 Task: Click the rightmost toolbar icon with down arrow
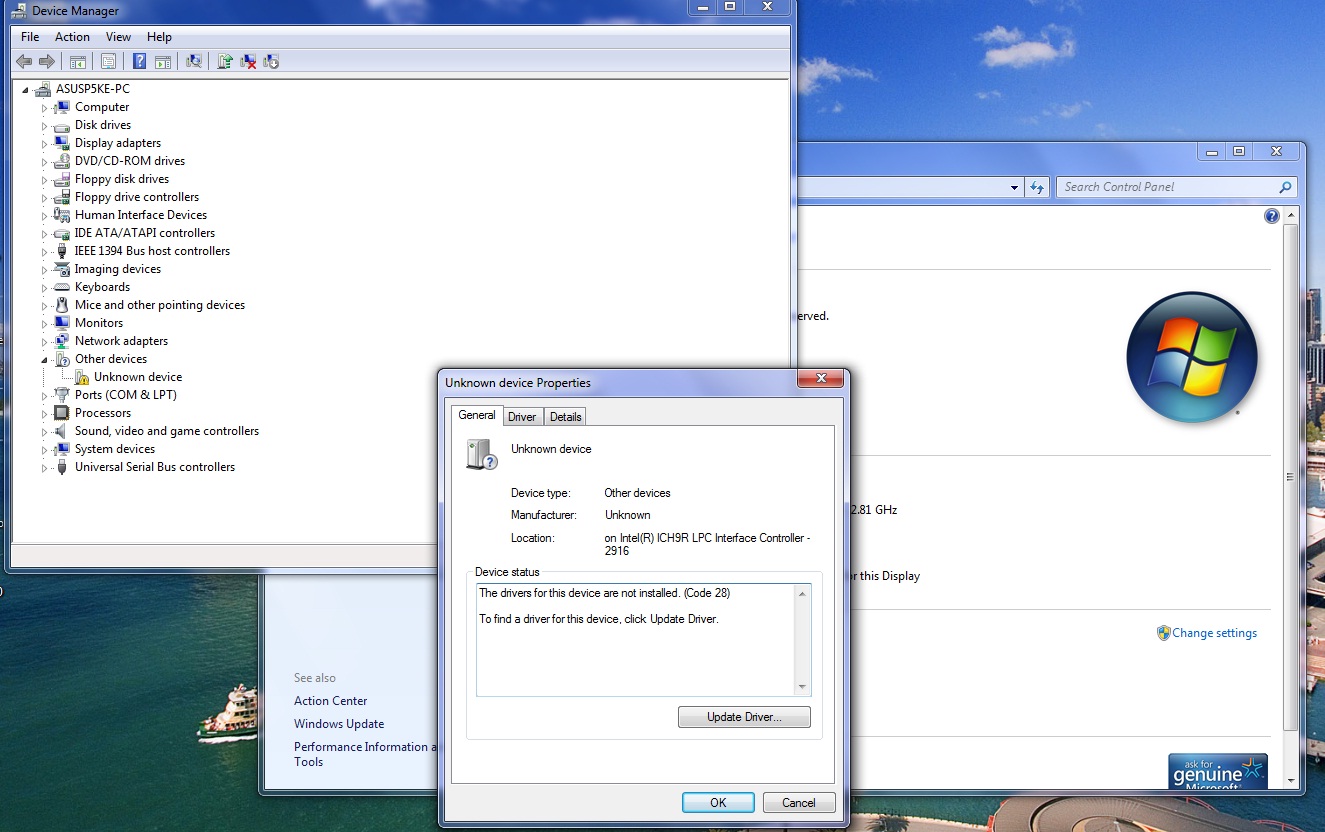click(271, 62)
